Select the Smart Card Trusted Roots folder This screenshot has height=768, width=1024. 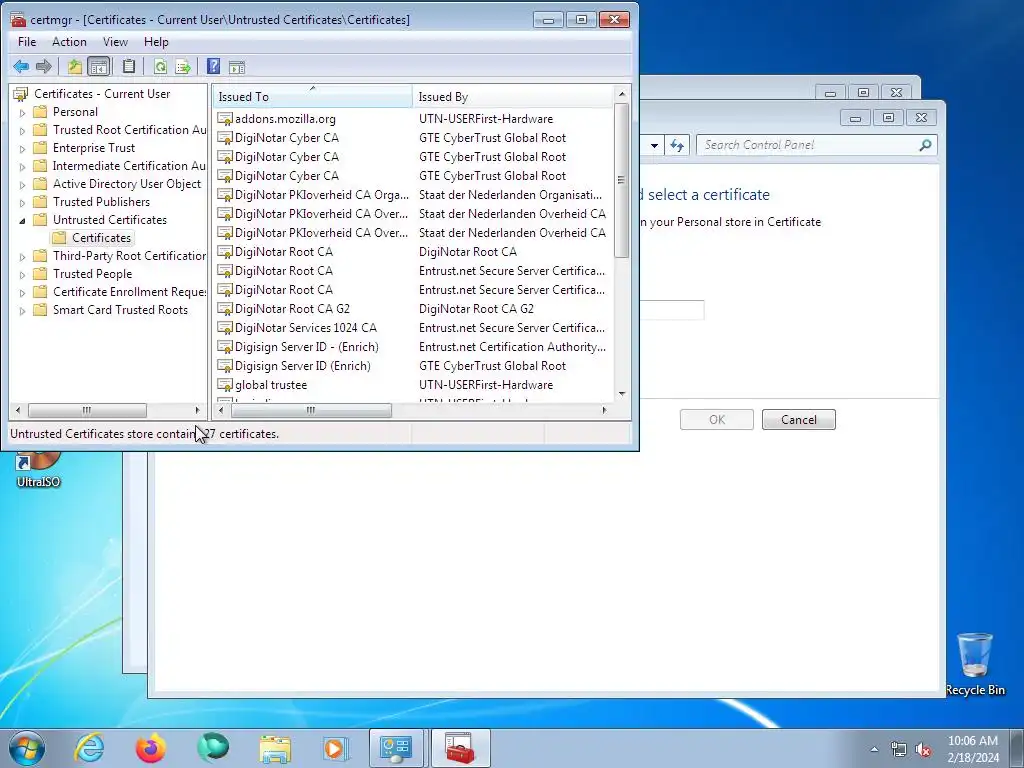tap(120, 310)
